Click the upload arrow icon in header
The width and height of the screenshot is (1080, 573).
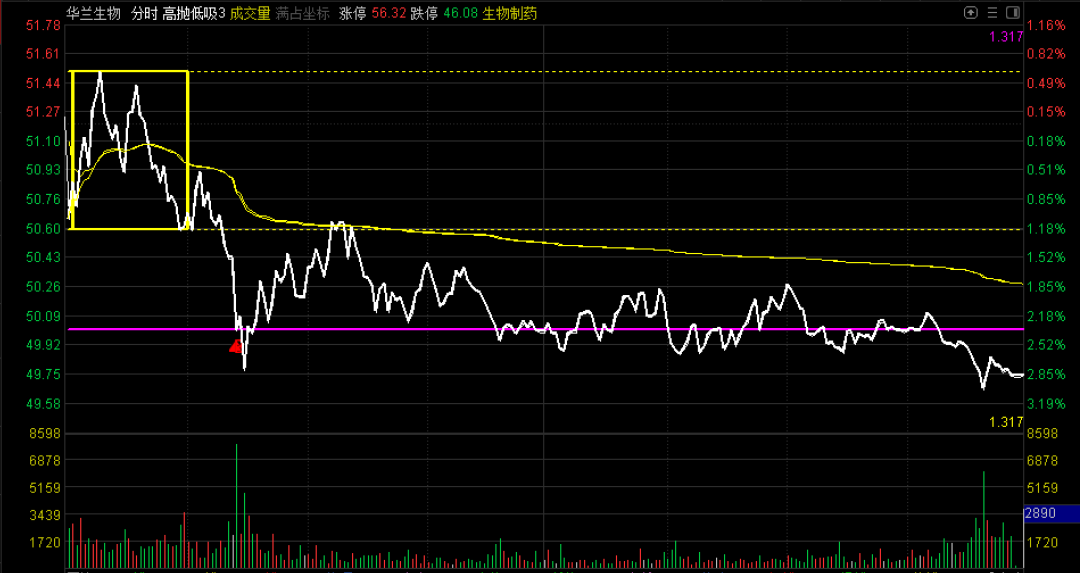pyautogui.click(x=970, y=12)
